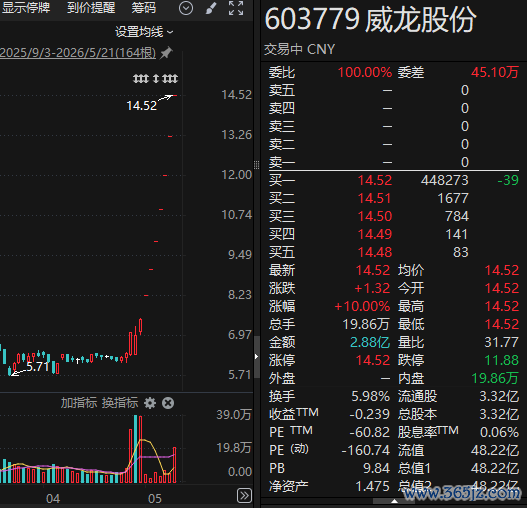Enter fullscreen chart mode

point(236,8)
